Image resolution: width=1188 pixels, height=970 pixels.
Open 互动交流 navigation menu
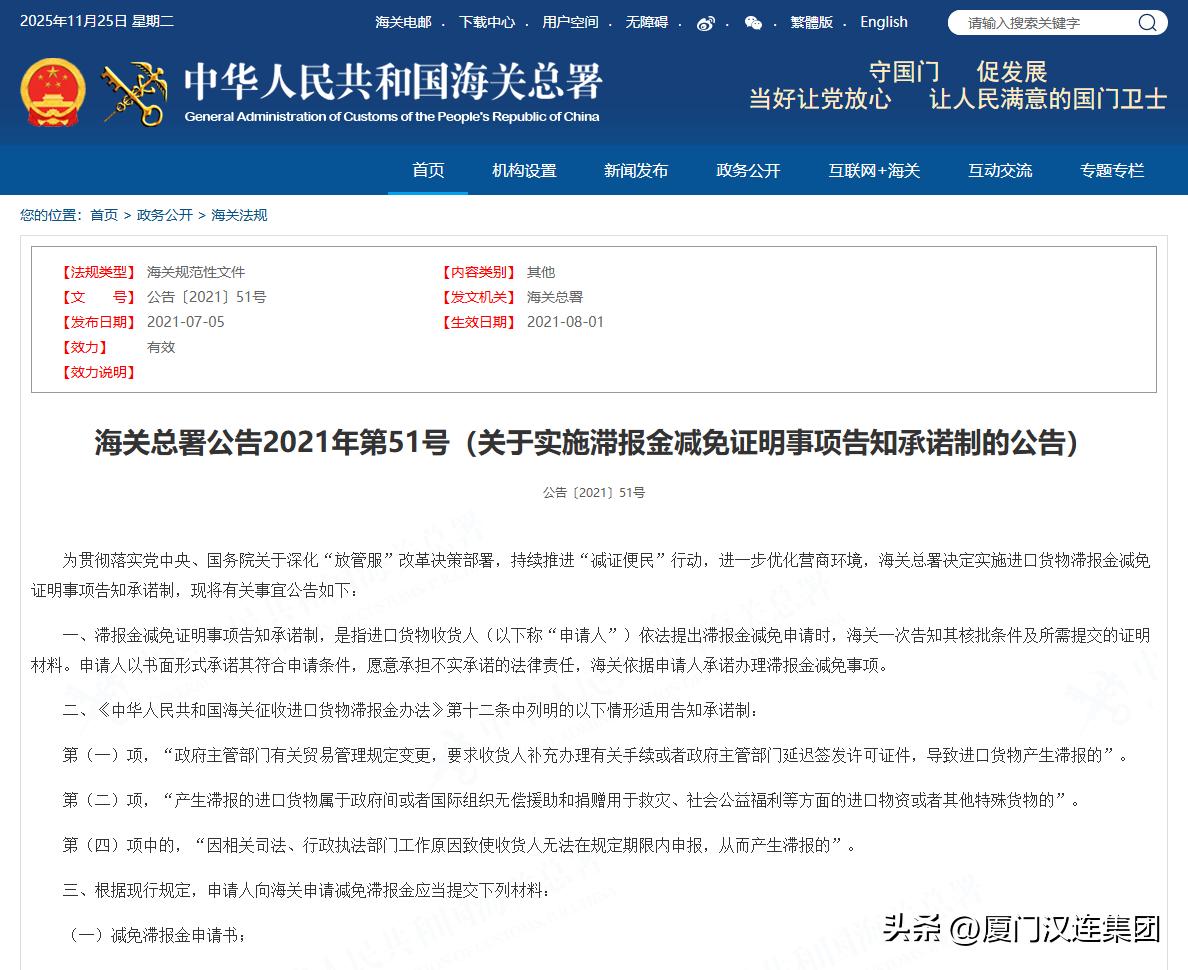point(999,170)
